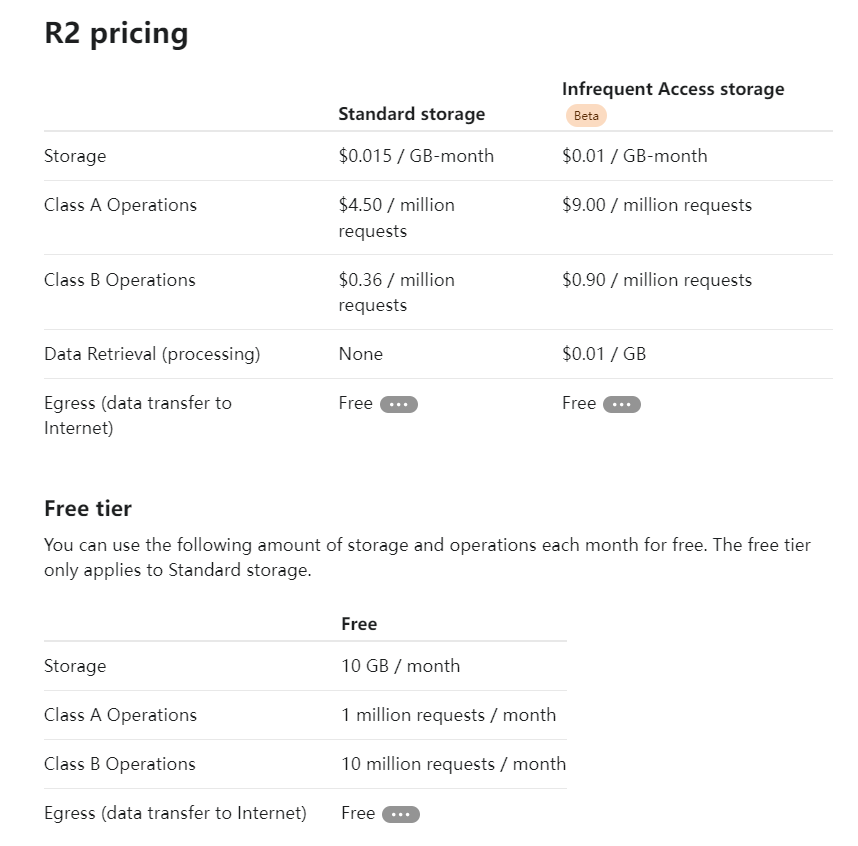858x846 pixels.
Task: Click the $0.36 / million requests price
Action: tap(397, 292)
